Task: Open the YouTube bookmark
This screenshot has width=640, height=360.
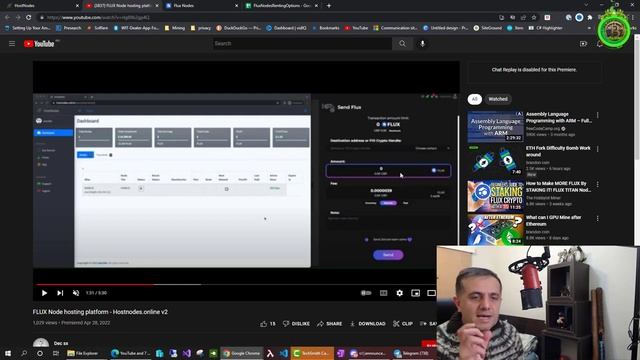Action: point(356,28)
